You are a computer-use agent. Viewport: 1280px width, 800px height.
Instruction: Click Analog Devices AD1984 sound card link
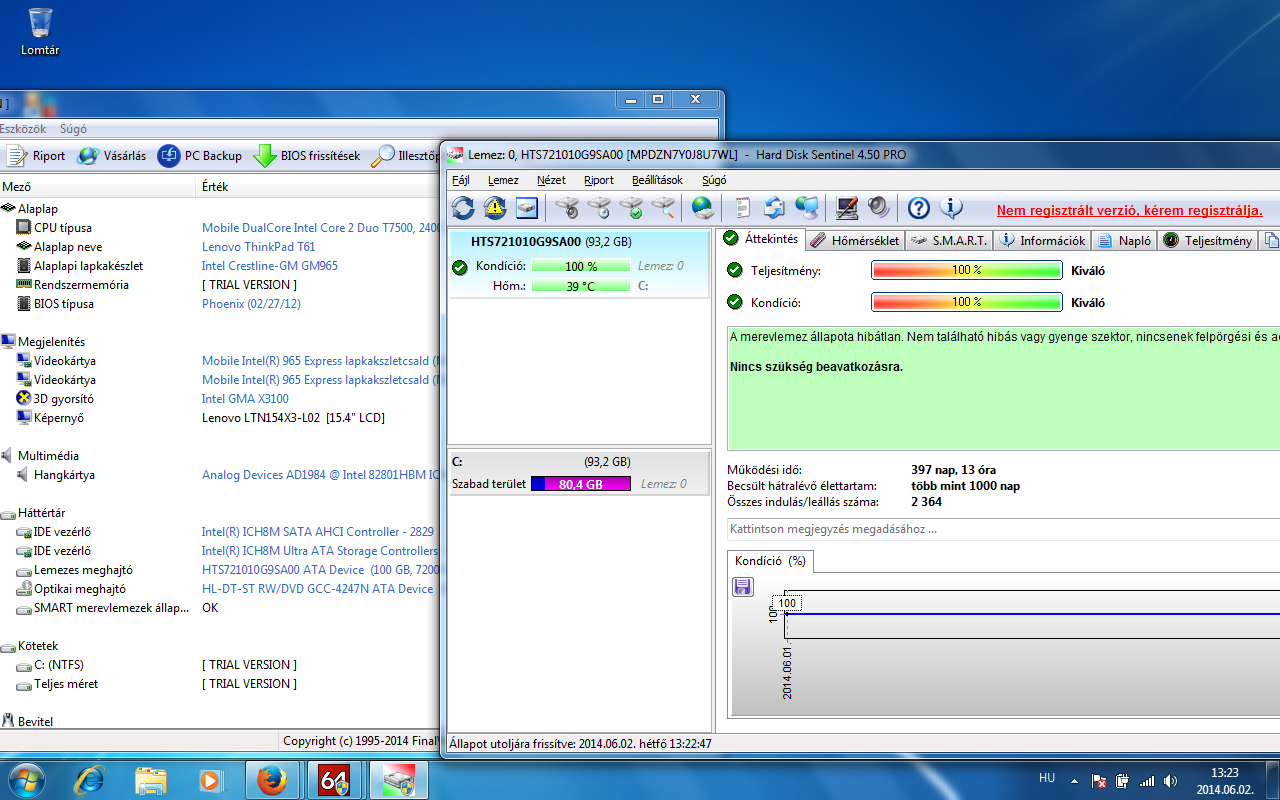pyautogui.click(x=321, y=475)
